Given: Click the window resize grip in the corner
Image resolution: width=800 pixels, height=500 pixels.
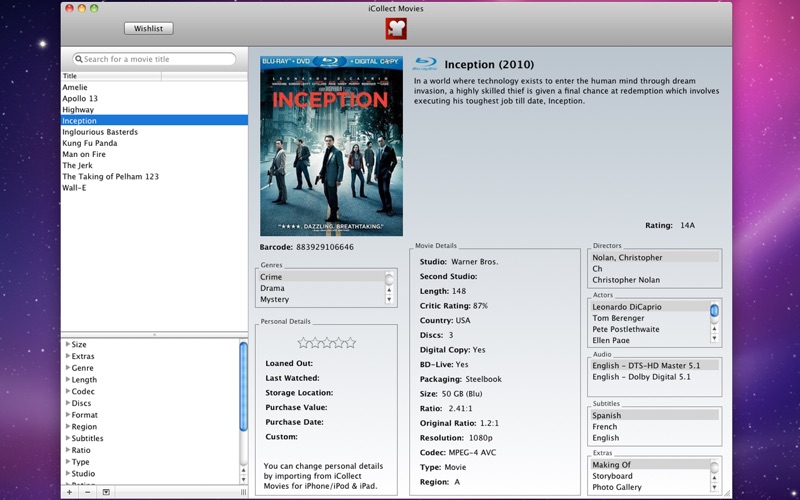Looking at the screenshot, I should pyautogui.click(x=726, y=494).
